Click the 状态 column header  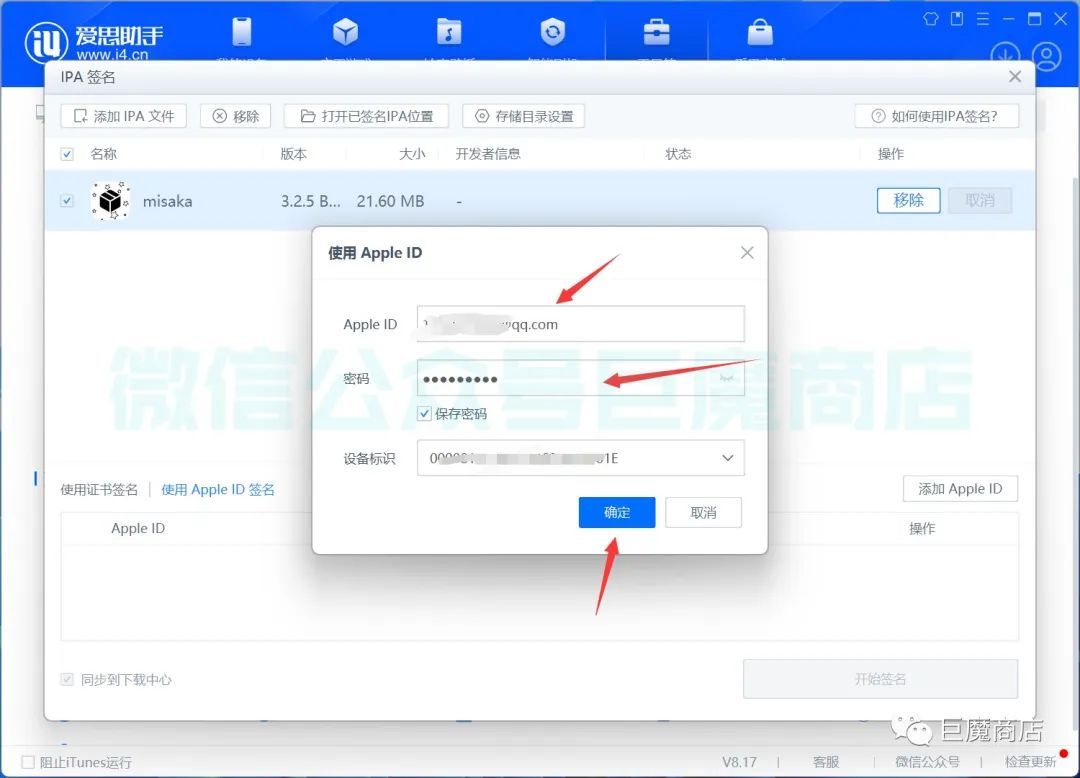(x=678, y=154)
